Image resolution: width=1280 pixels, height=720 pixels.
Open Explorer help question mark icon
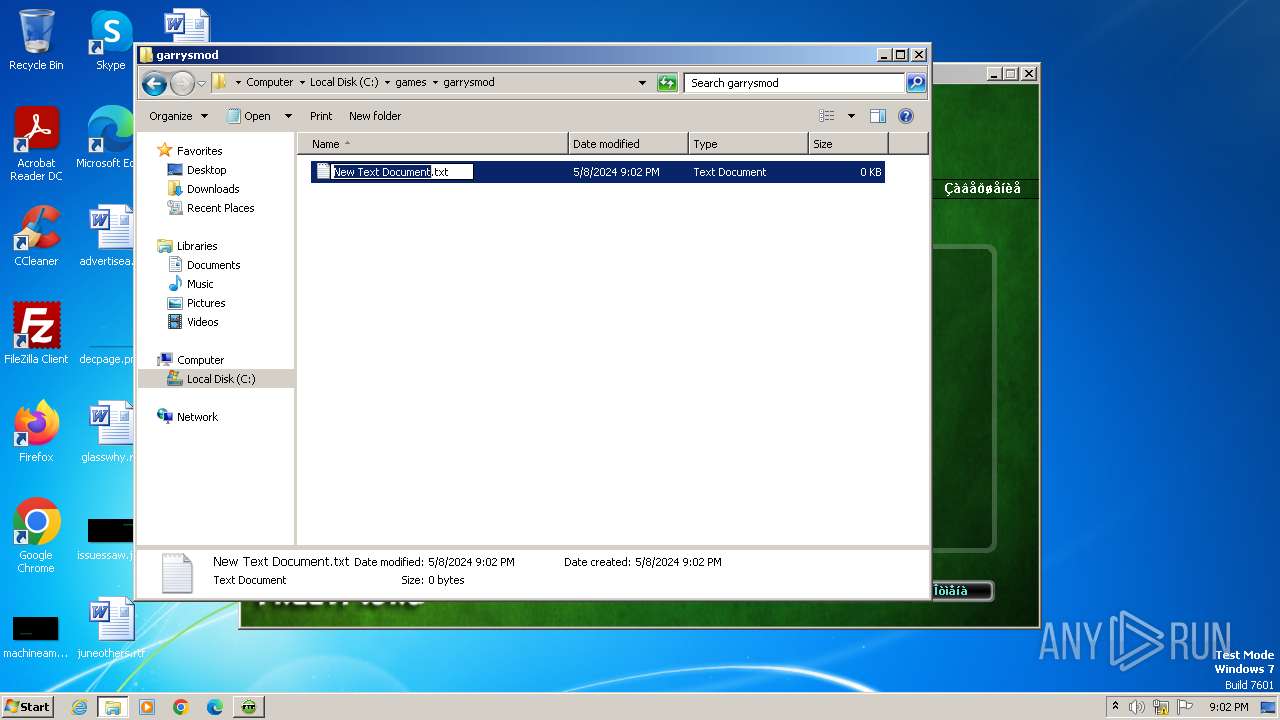tap(906, 116)
